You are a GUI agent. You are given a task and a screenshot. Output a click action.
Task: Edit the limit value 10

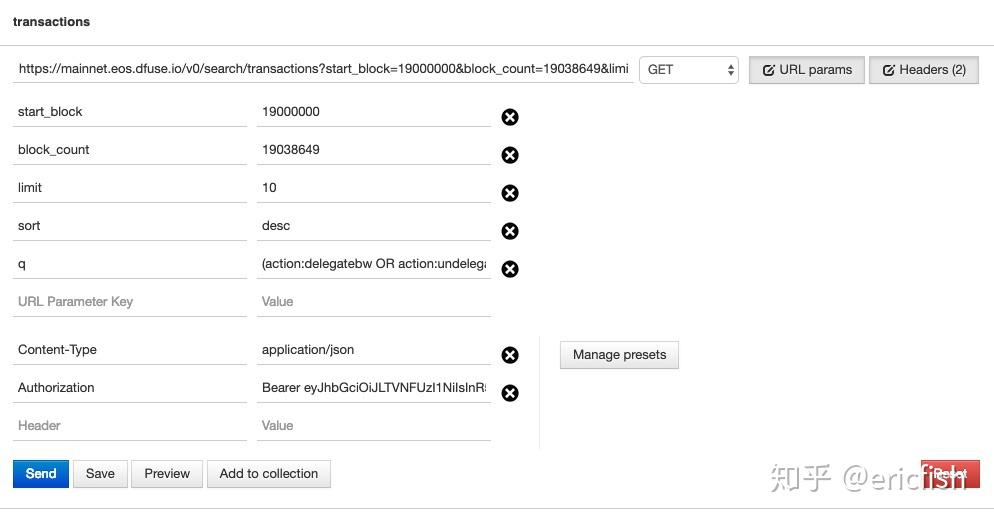pos(374,188)
